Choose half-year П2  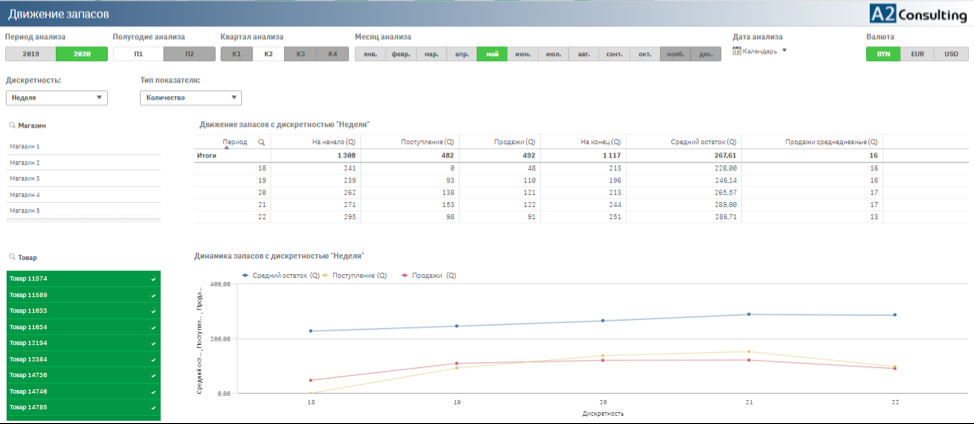point(189,54)
